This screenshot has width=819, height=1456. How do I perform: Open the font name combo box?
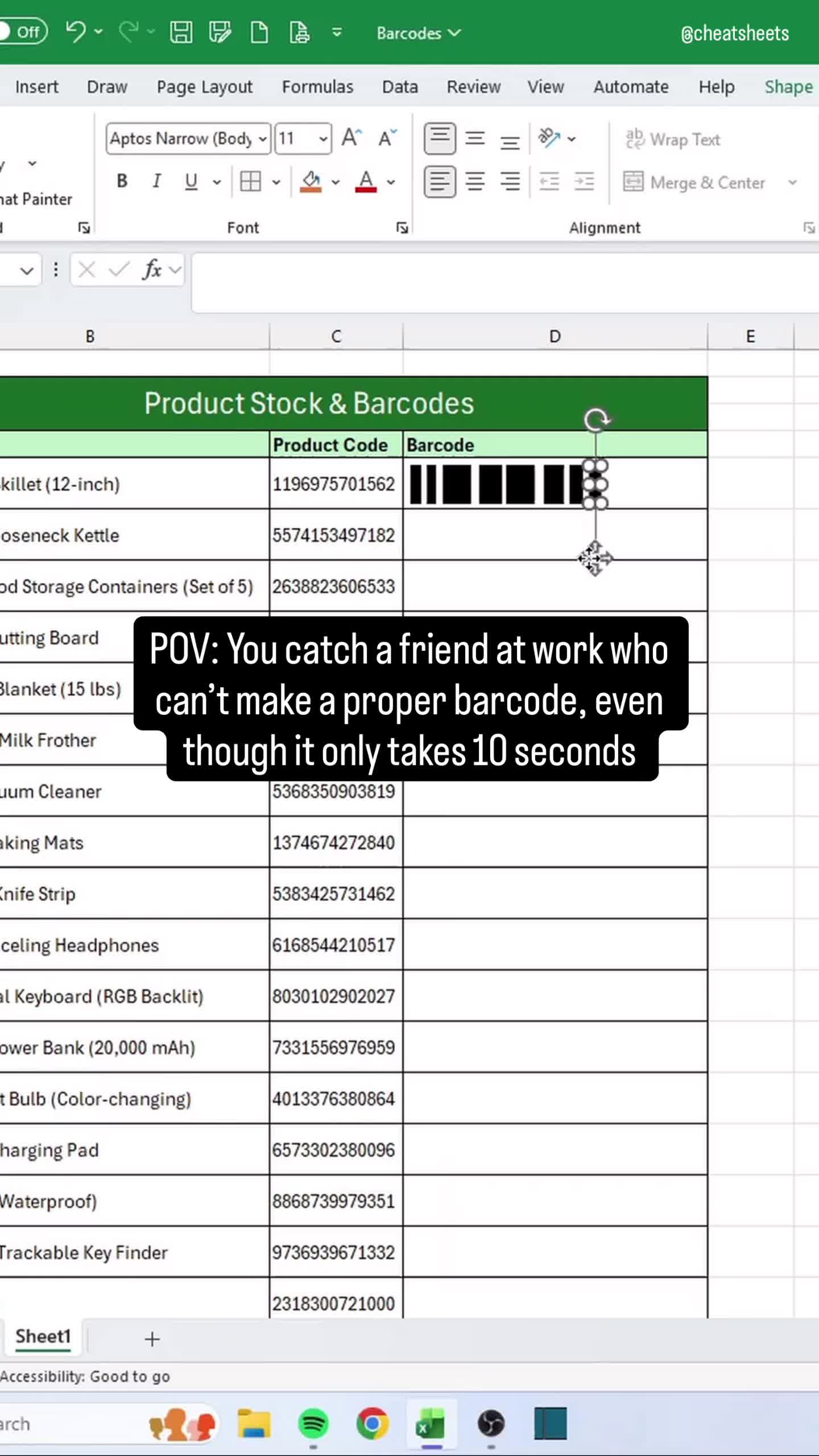(x=188, y=138)
